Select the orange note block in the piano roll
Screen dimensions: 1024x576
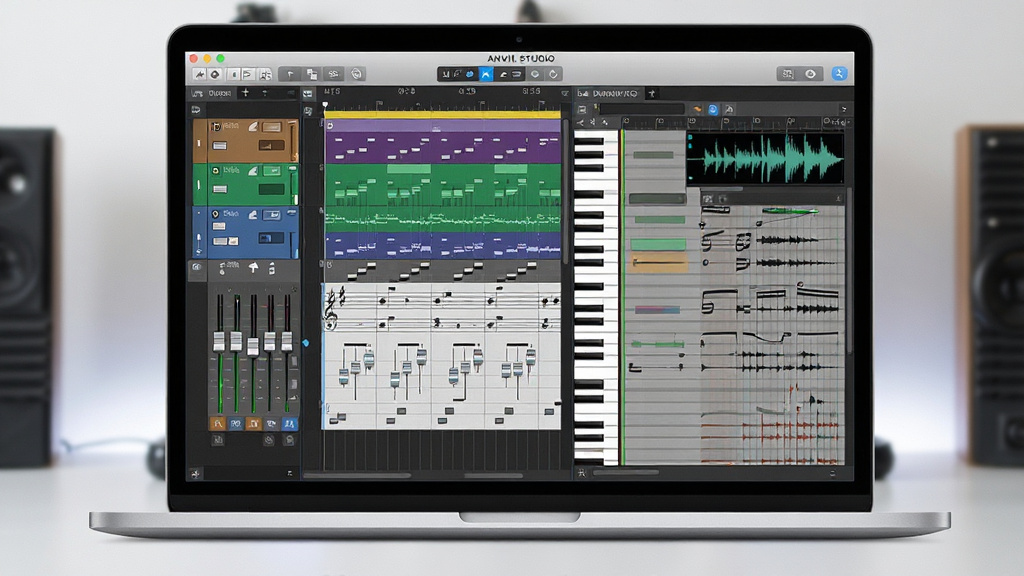659,263
